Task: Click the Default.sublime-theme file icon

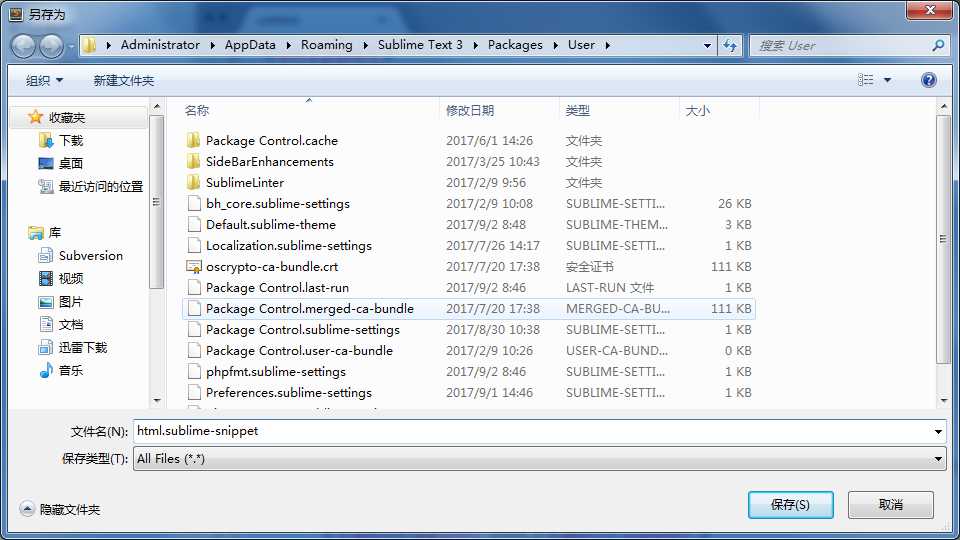Action: click(x=194, y=225)
